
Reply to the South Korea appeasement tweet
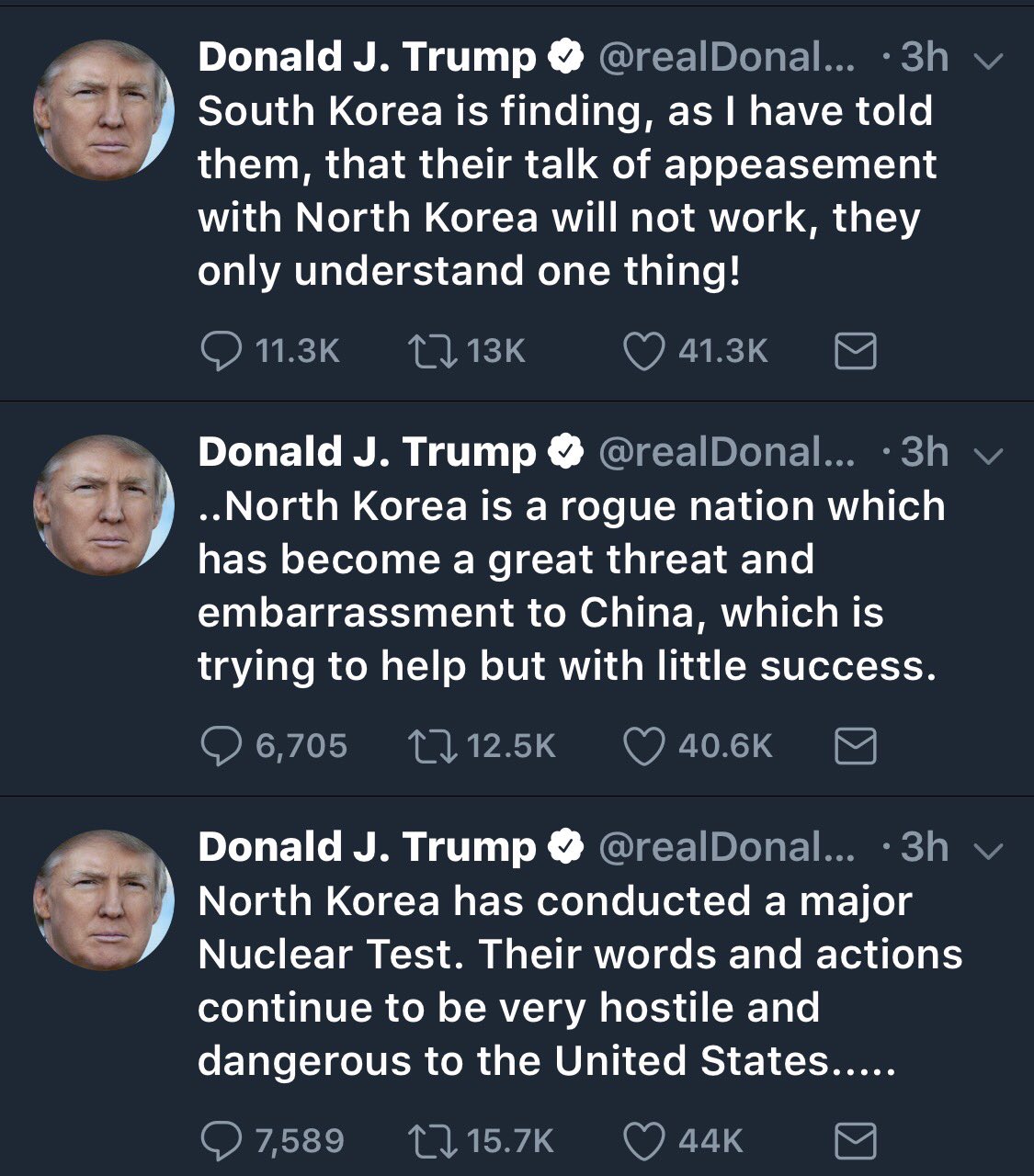pos(221,352)
